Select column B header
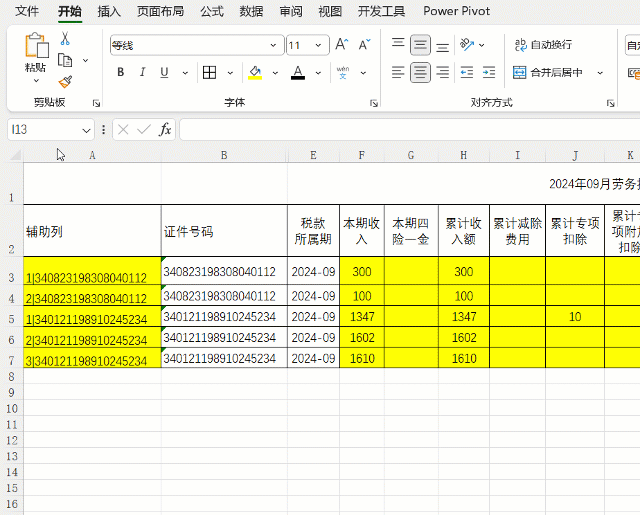This screenshot has height=515, width=640. pos(224,155)
